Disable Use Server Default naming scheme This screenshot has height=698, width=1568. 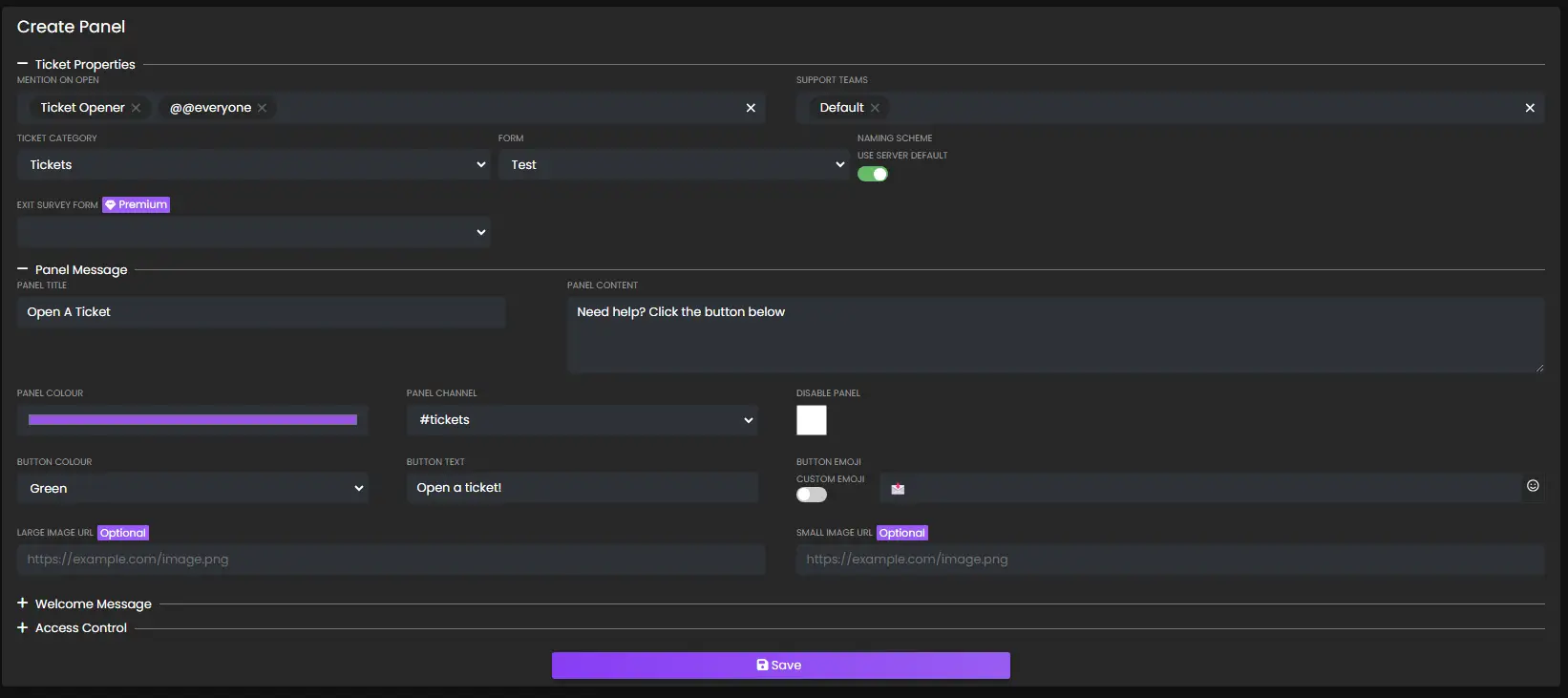tap(872, 174)
